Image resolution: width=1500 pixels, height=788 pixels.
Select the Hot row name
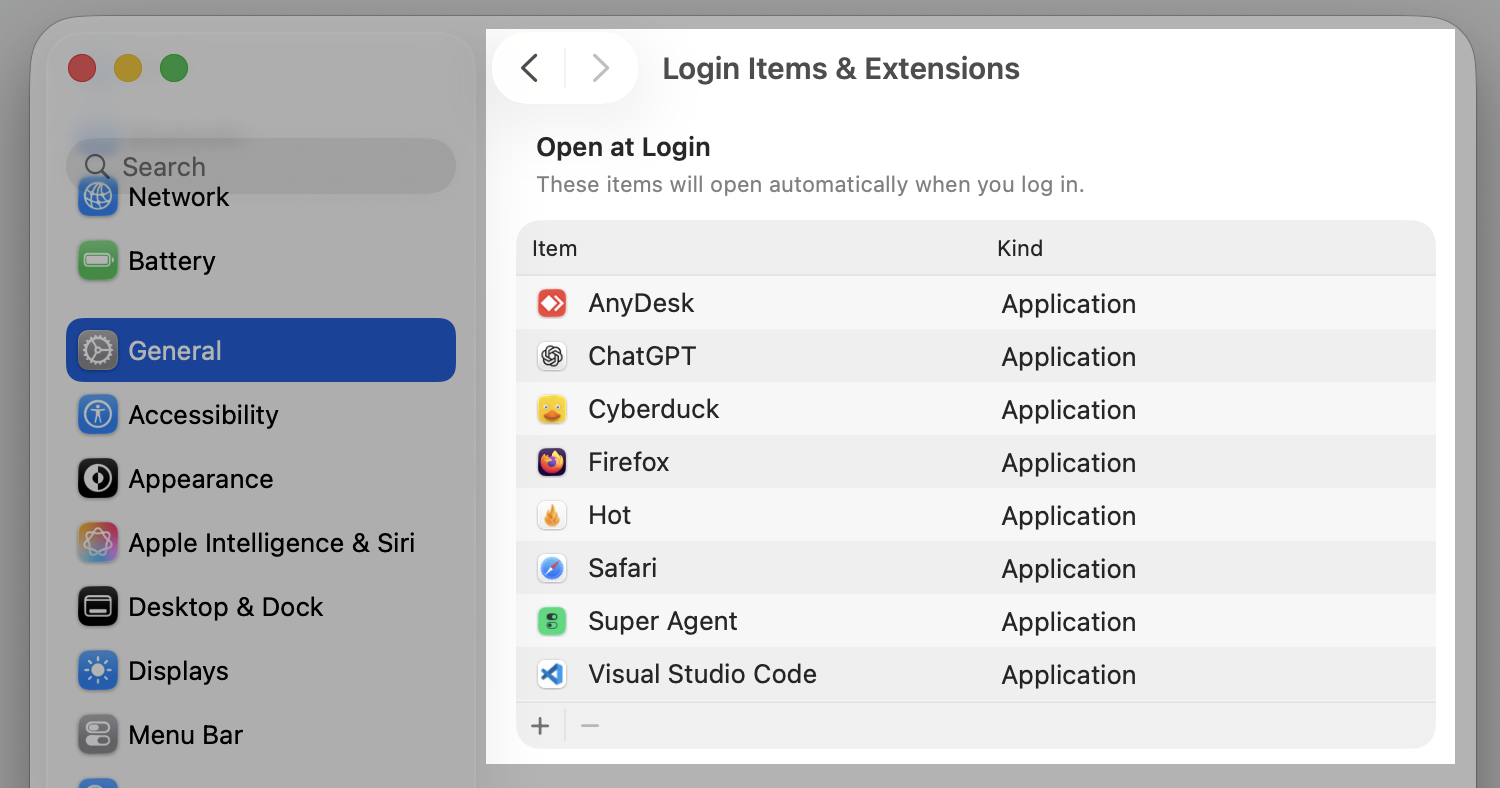point(610,515)
